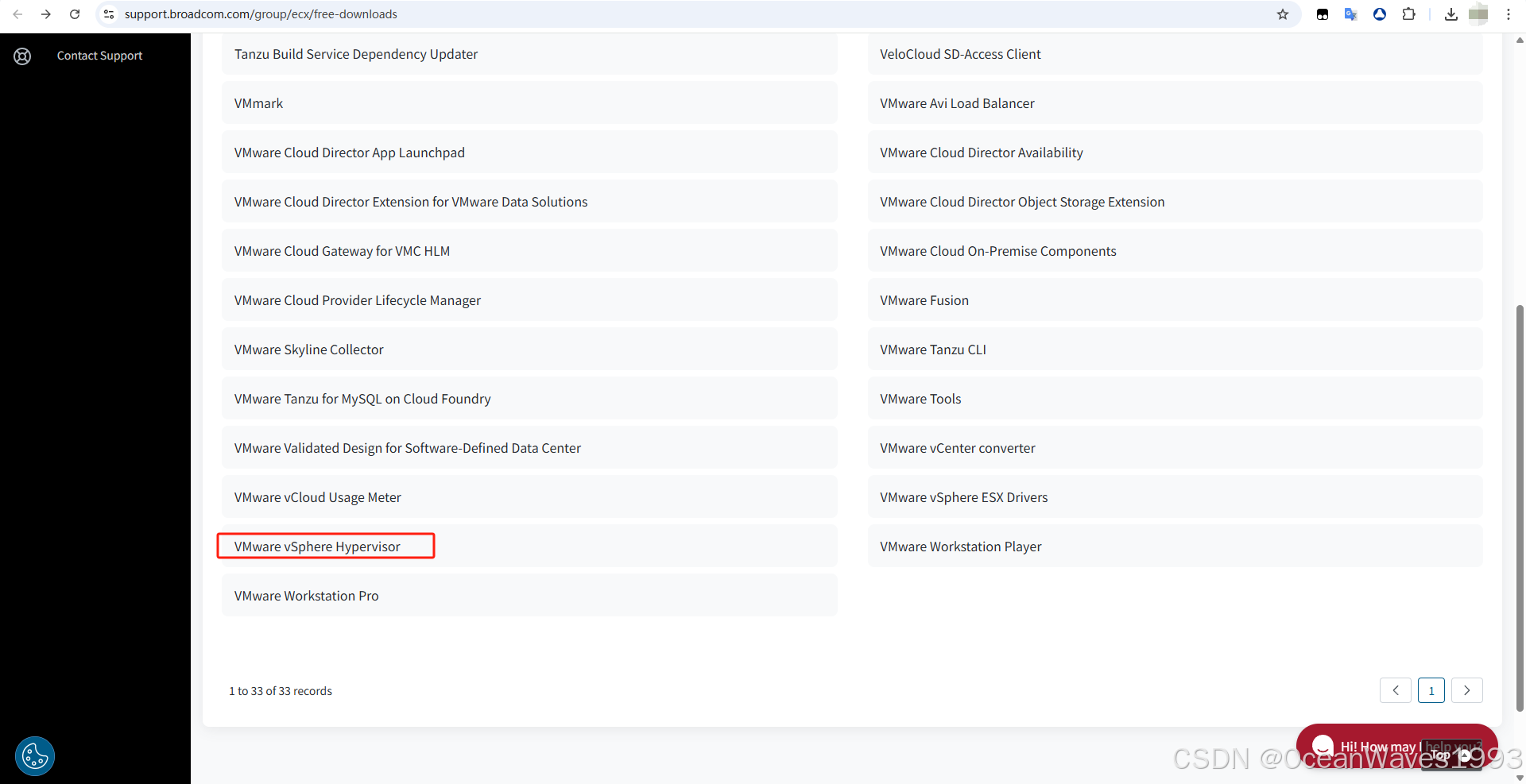Open VMware Cloud Gateway for VMC HLM
The image size is (1526, 784).
coord(529,251)
